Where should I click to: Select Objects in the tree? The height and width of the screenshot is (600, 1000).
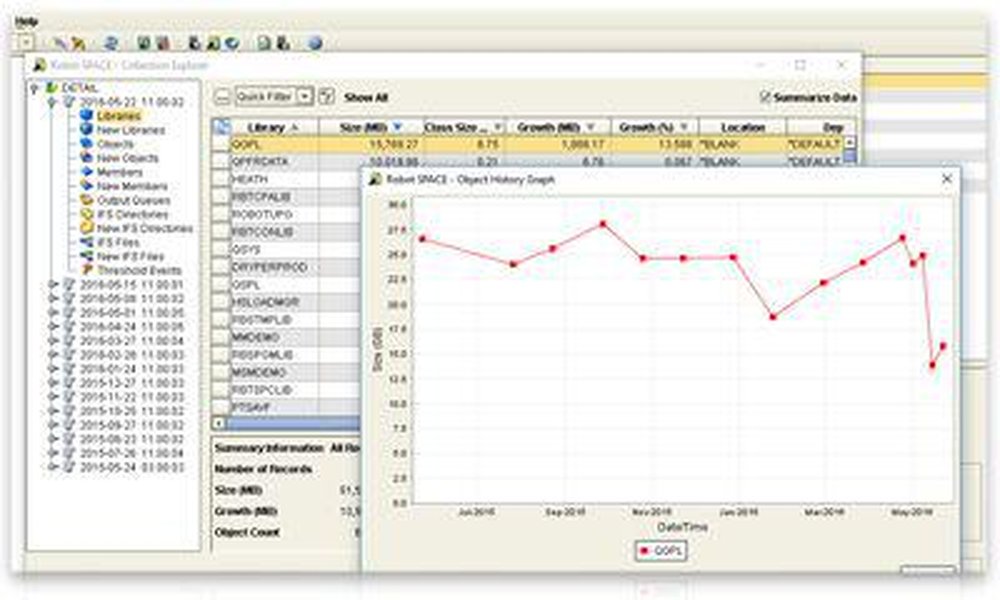(115, 144)
